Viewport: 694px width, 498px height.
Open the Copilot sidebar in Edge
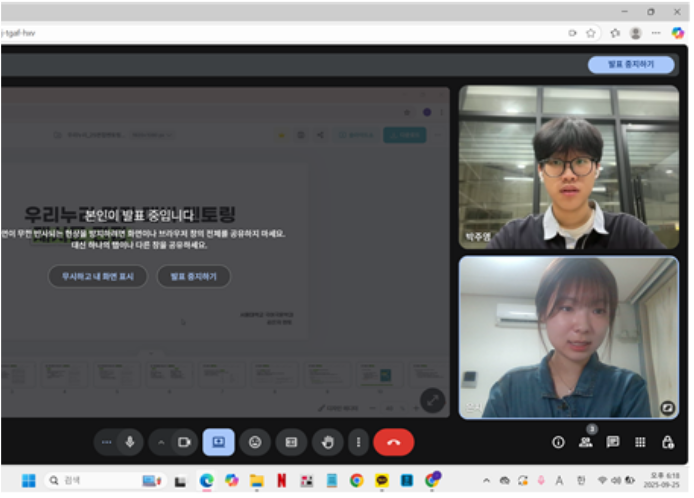click(x=678, y=33)
